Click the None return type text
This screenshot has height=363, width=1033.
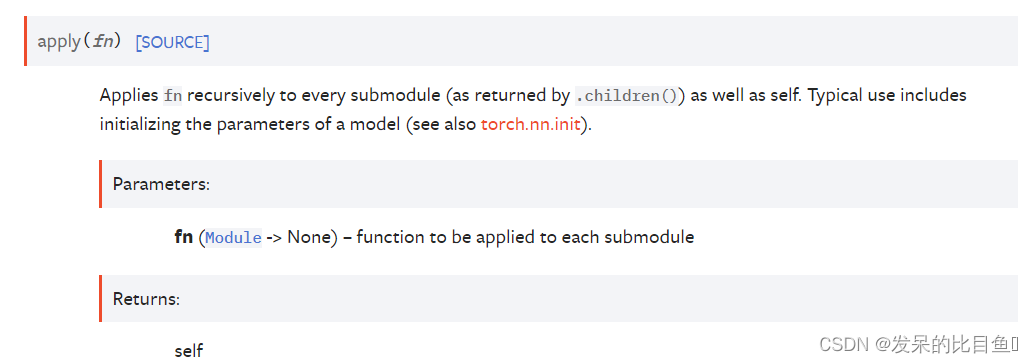(x=308, y=237)
